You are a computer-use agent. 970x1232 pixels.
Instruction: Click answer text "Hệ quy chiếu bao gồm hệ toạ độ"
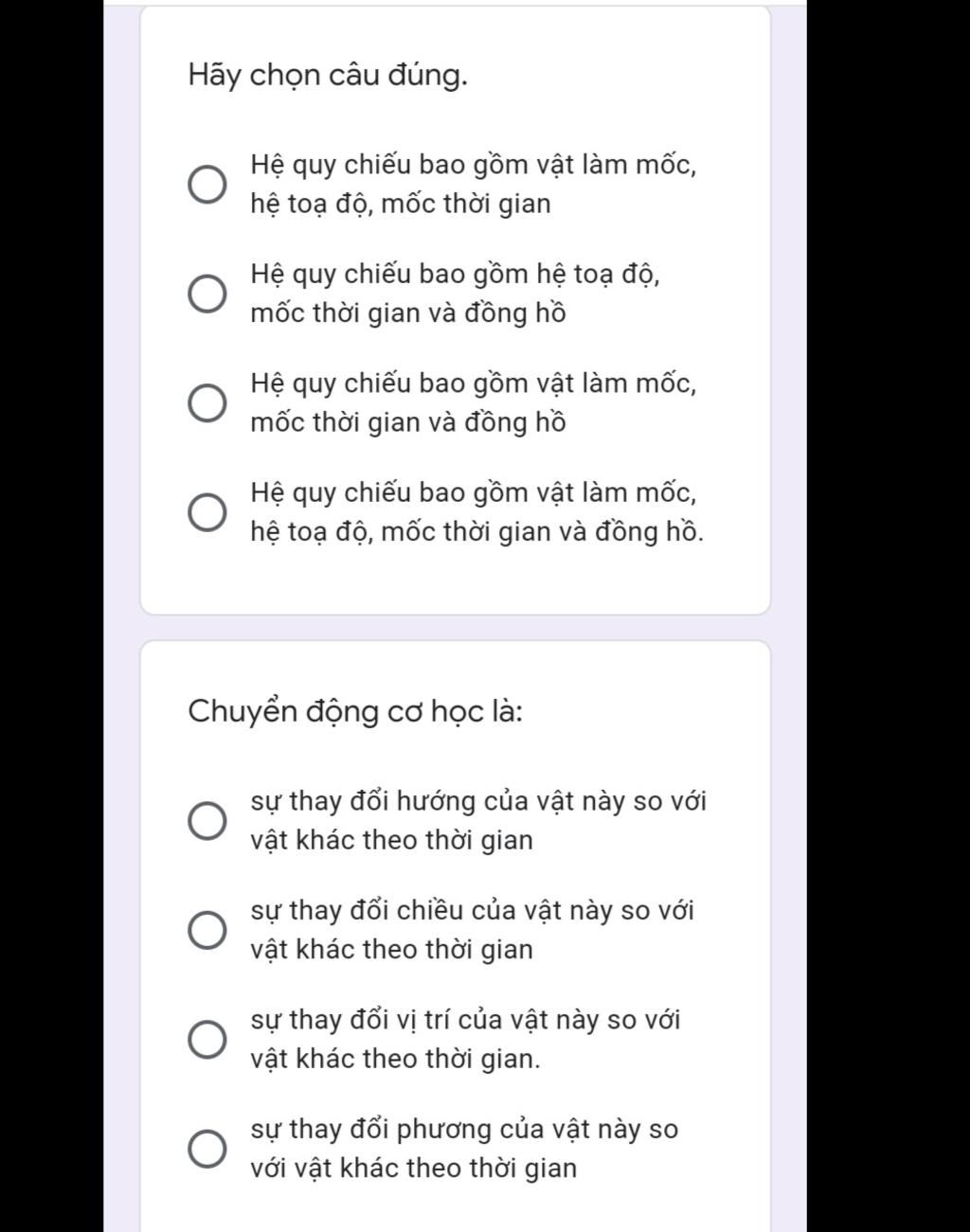pos(455,275)
